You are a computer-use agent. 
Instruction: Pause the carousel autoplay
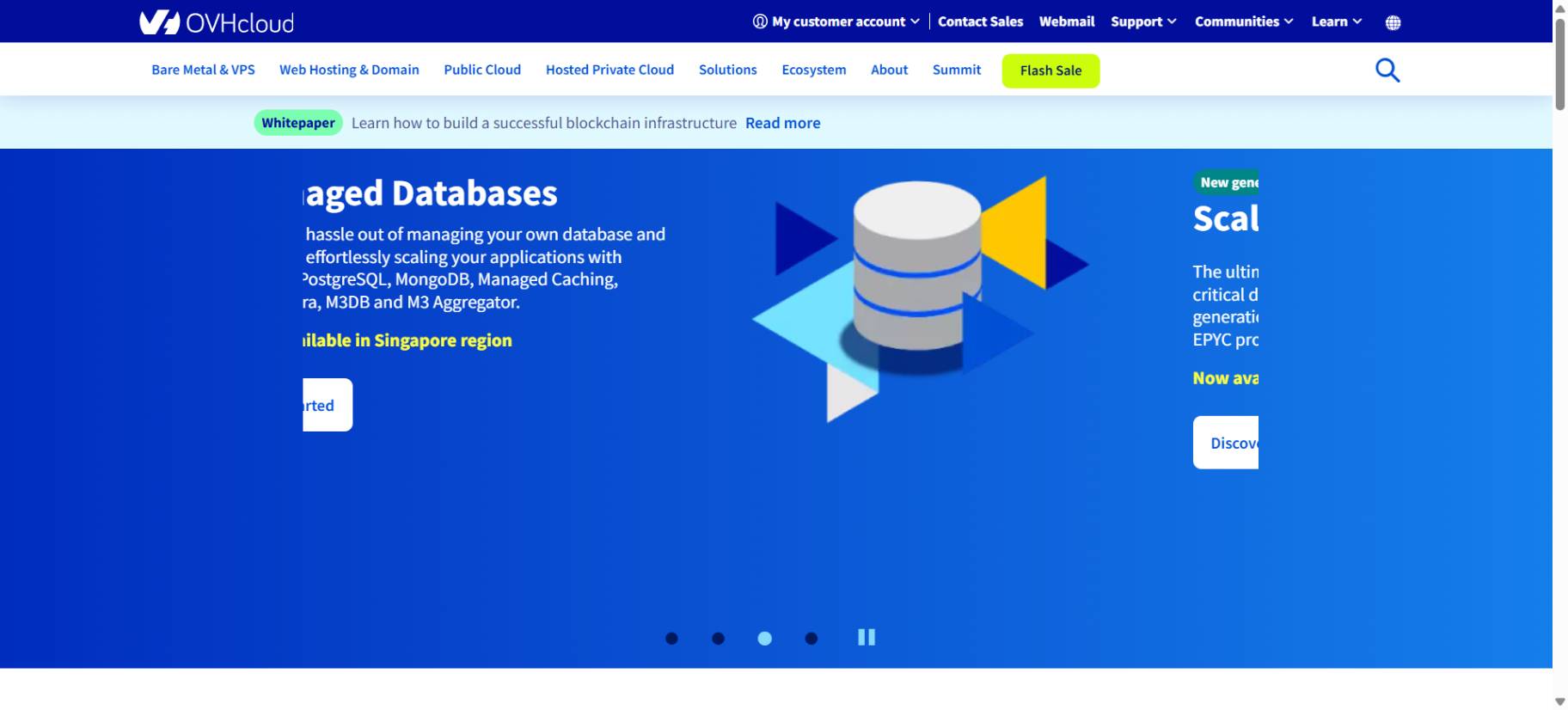(x=867, y=637)
